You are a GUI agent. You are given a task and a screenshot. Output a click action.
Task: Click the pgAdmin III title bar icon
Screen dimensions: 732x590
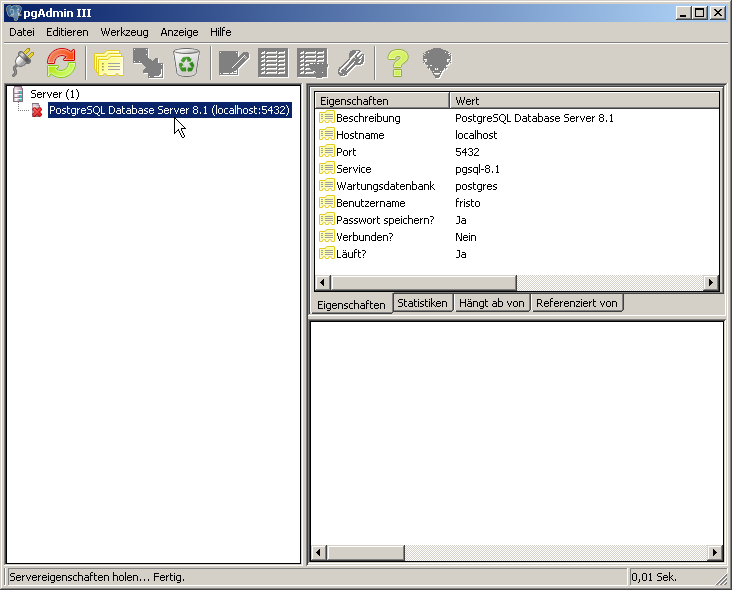coord(14,13)
